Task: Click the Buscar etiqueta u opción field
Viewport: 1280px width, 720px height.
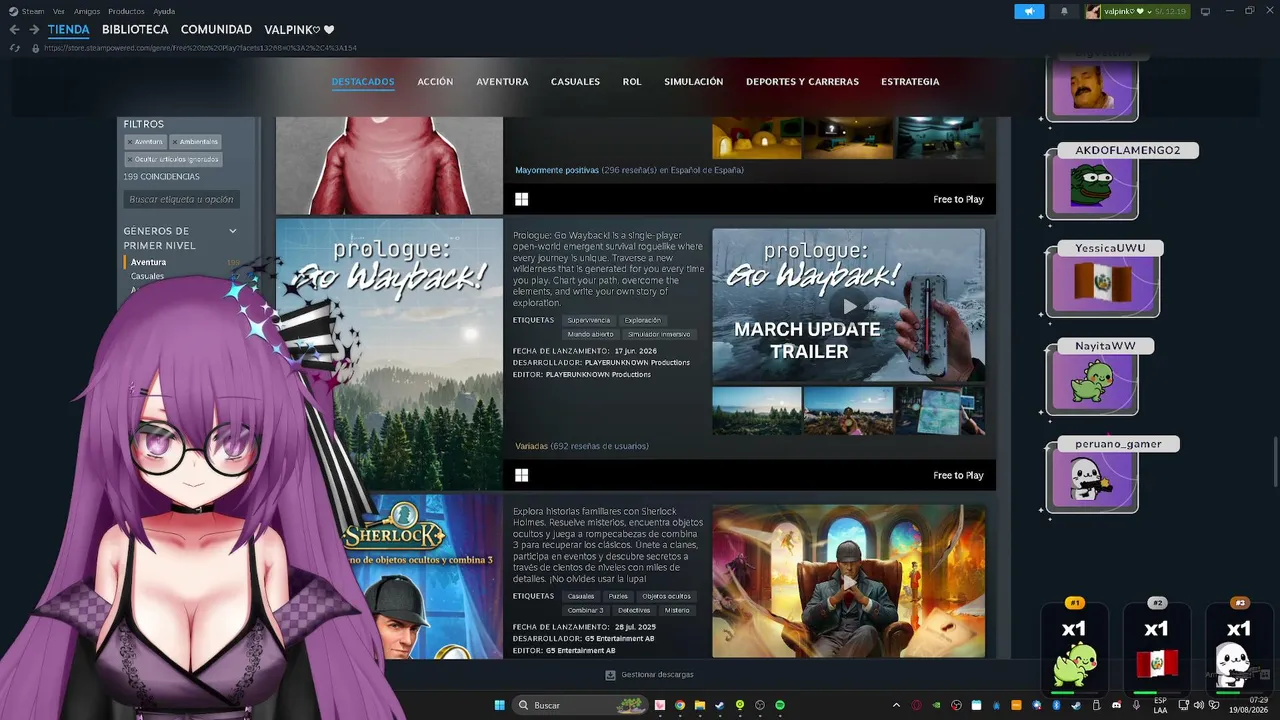Action: tap(181, 199)
